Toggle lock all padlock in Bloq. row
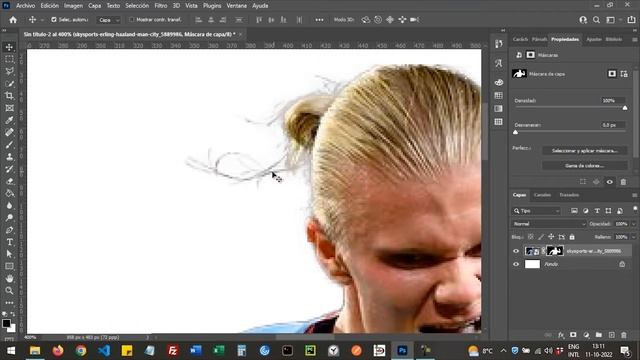The image size is (640, 360). (x=572, y=237)
